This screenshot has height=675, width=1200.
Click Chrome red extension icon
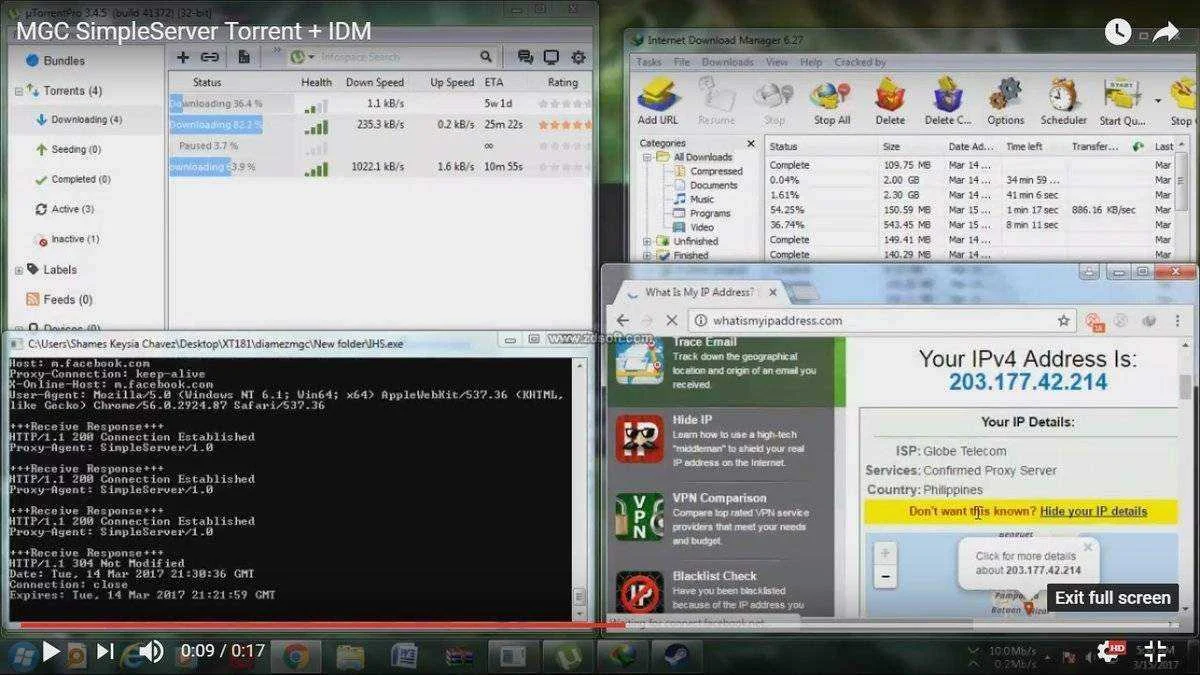1094,321
